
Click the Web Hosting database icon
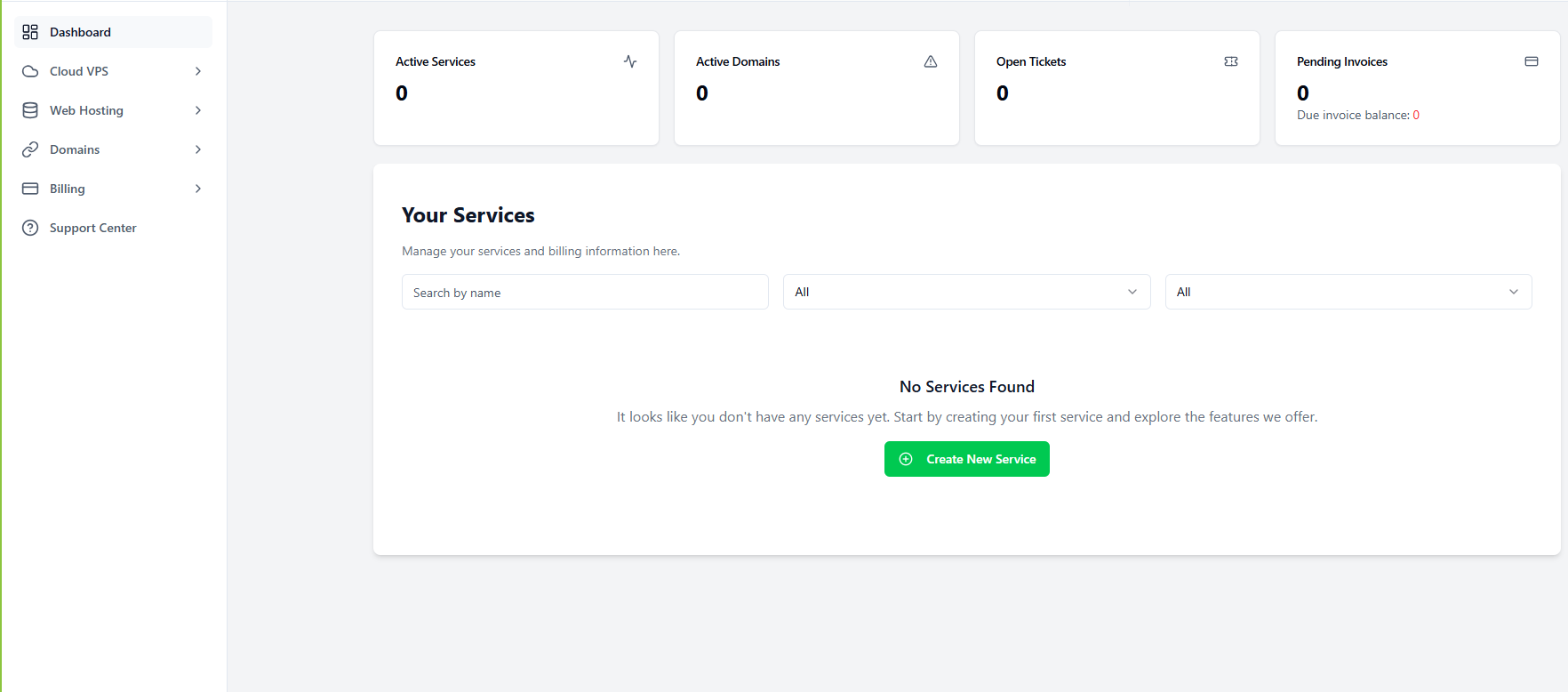coord(30,110)
